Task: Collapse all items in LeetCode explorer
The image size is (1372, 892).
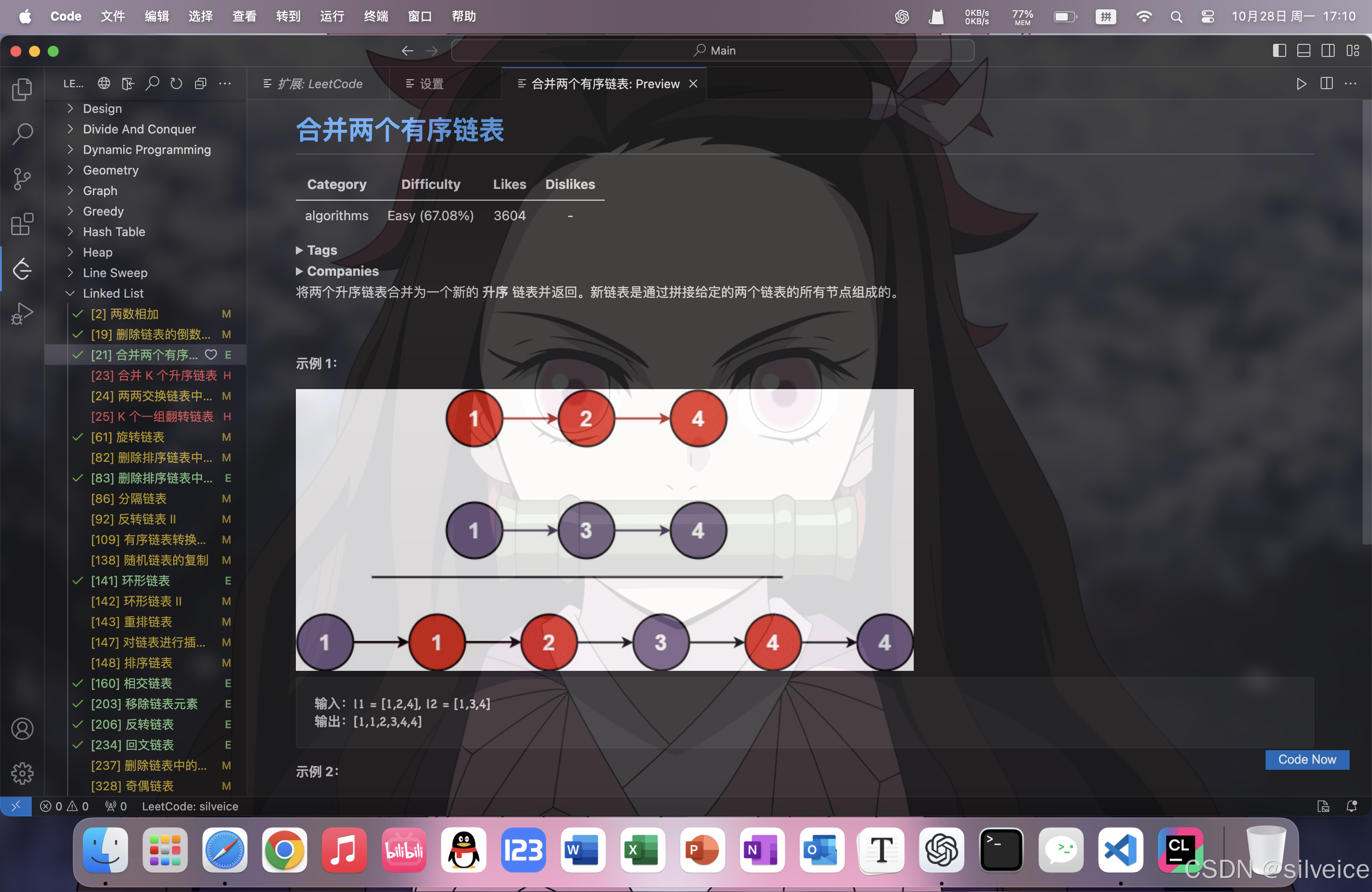Action: tap(201, 84)
